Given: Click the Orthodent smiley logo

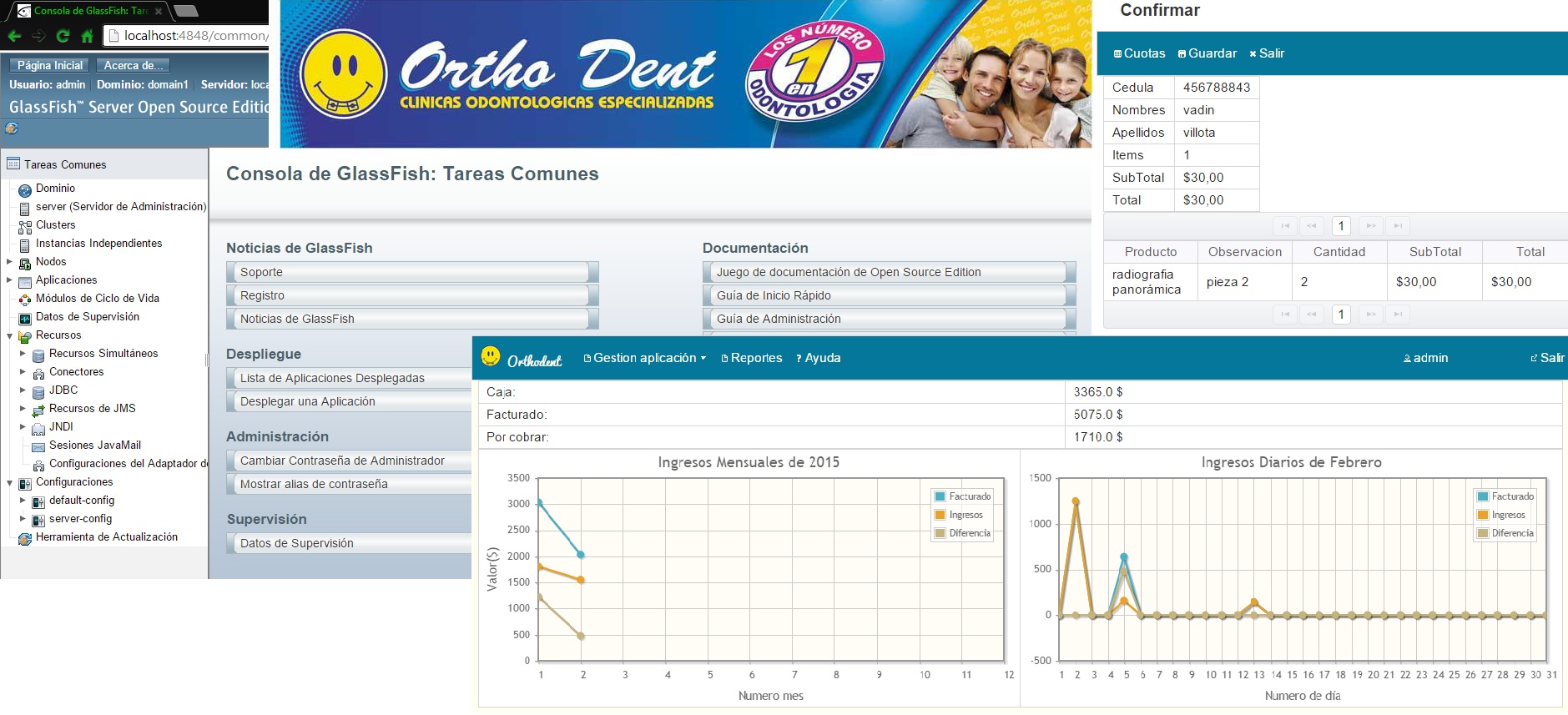Looking at the screenshot, I should tap(491, 356).
